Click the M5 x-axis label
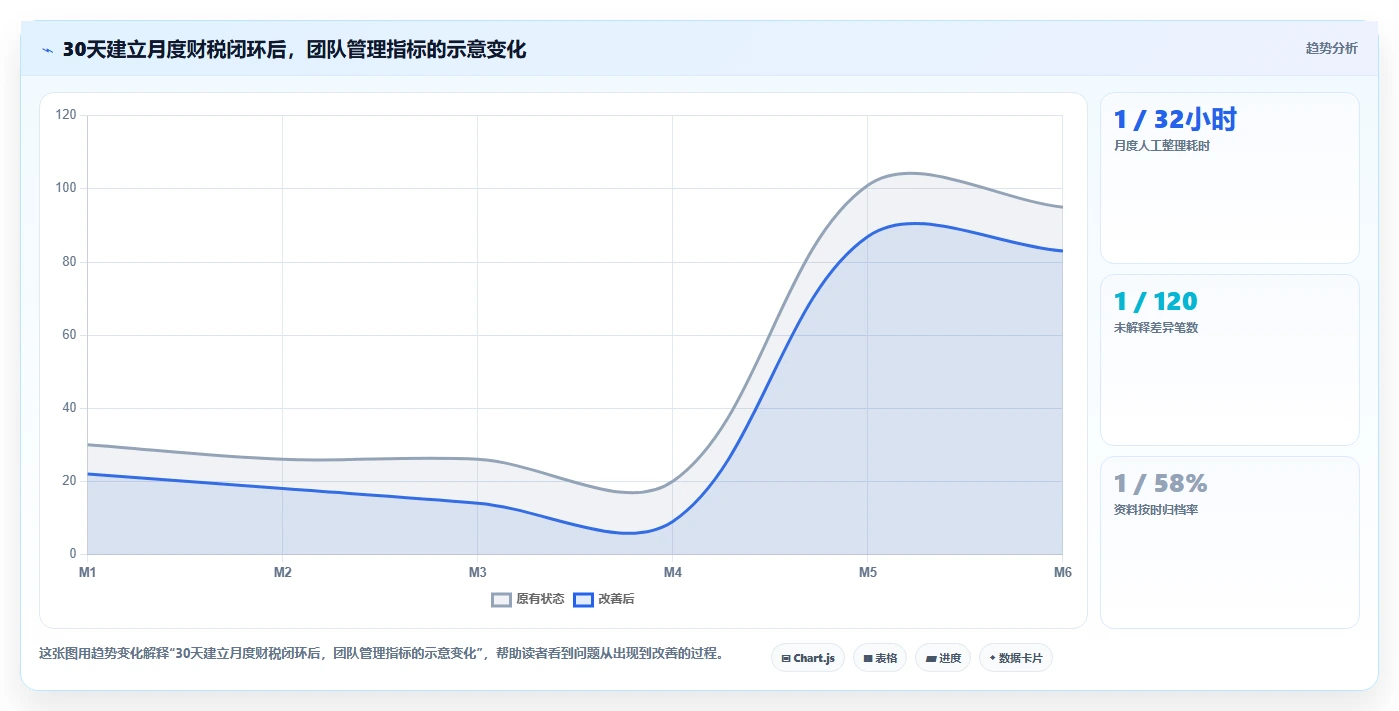Viewport: 1399px width, 711px height. click(868, 572)
